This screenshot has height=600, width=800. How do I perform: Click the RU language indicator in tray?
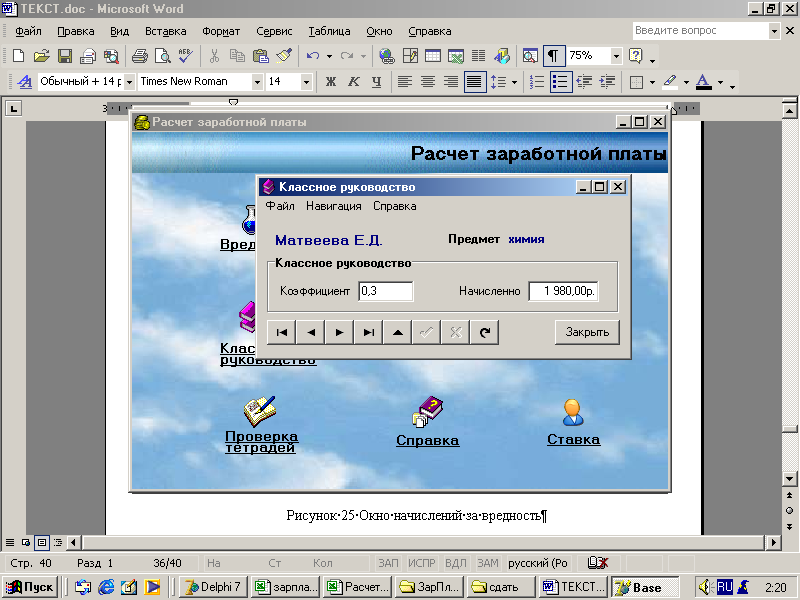(724, 587)
